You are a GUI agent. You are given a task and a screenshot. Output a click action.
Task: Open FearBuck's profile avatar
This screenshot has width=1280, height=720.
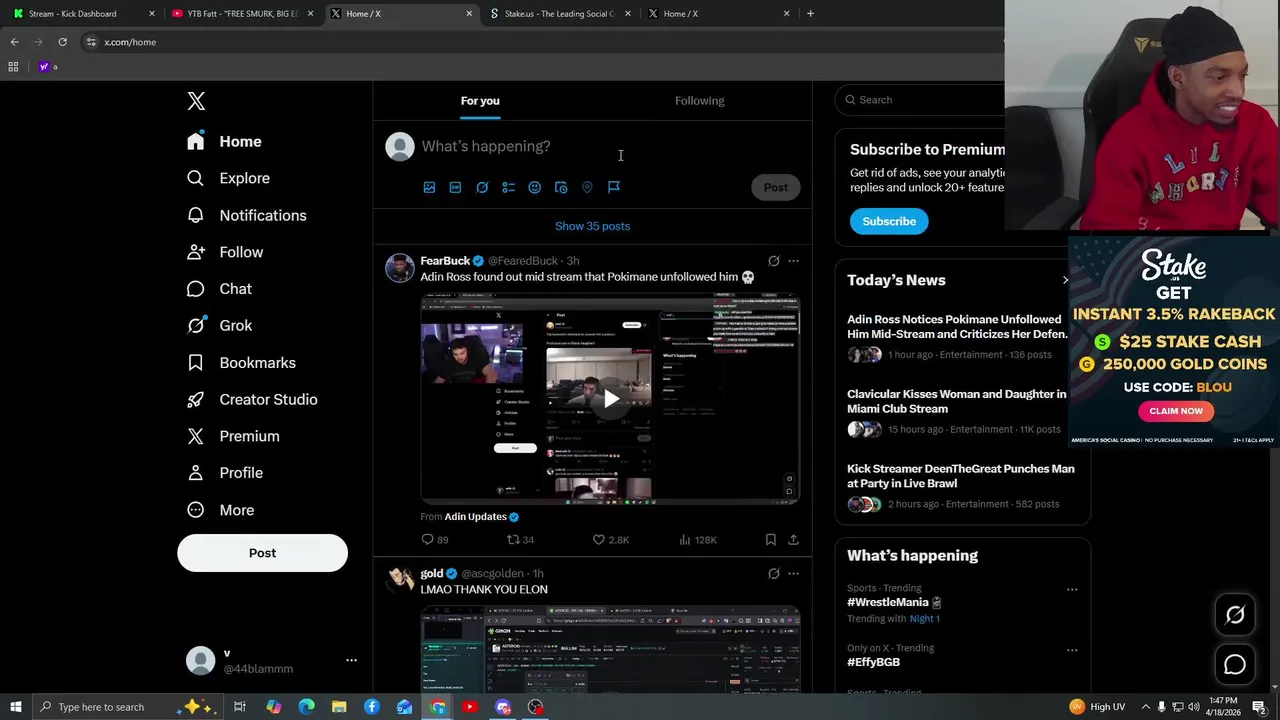point(399,268)
